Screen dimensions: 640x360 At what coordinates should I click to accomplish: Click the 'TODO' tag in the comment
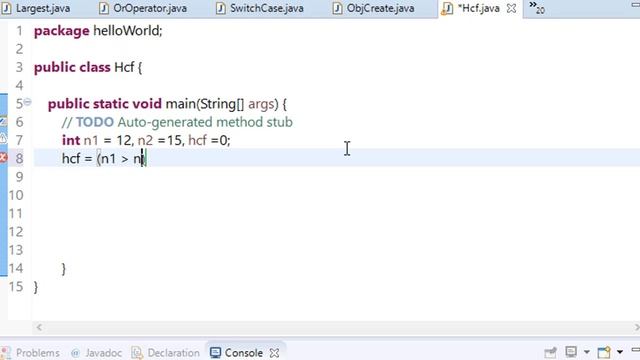95,122
